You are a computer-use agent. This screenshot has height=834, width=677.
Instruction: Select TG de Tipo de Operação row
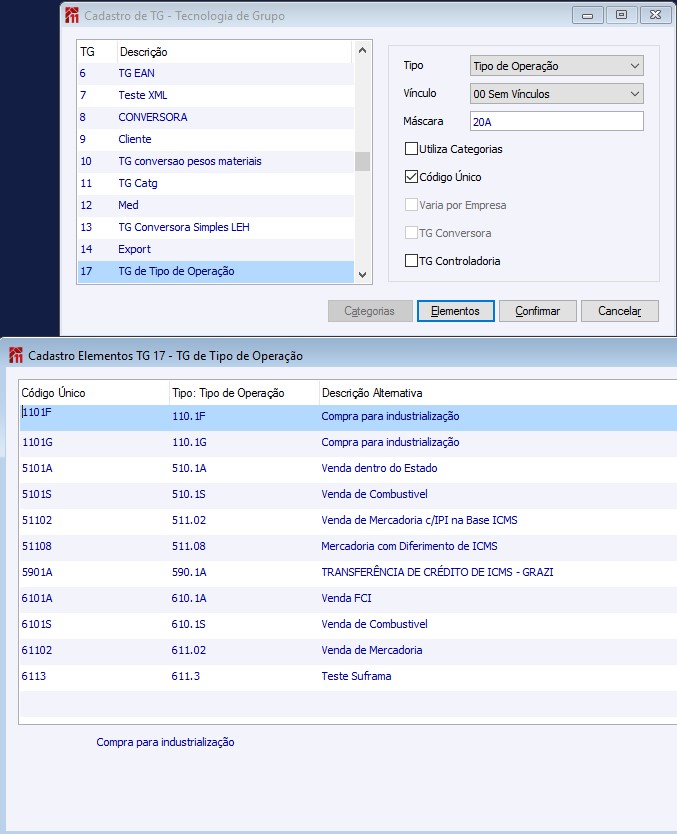[x=216, y=271]
